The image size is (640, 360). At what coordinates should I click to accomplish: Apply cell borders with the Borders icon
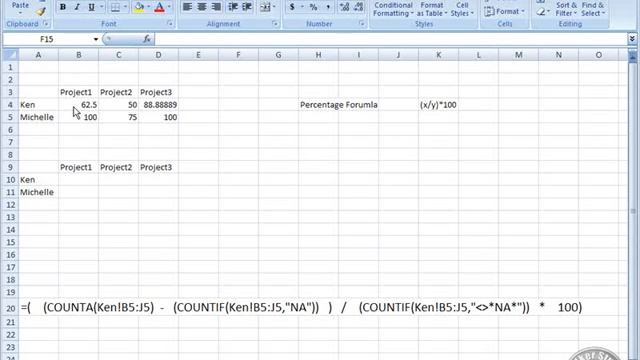pos(116,7)
